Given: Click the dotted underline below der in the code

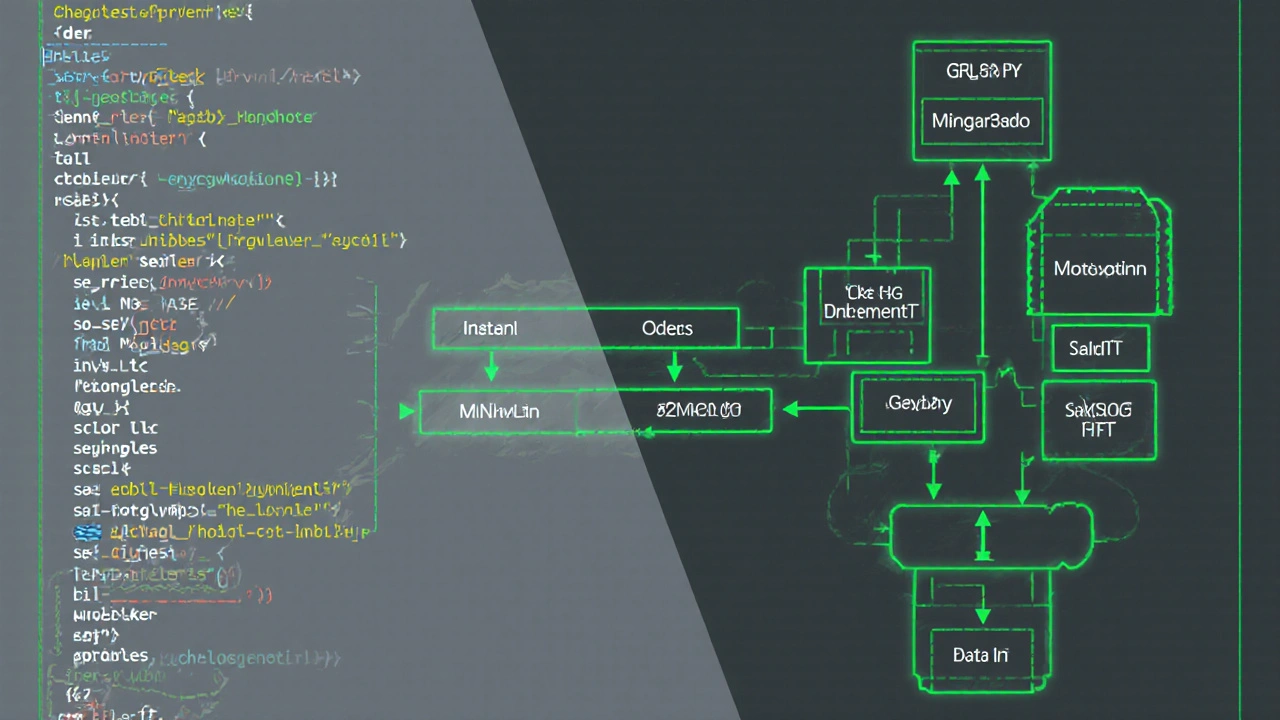Looking at the screenshot, I should pyautogui.click(x=105, y=45).
